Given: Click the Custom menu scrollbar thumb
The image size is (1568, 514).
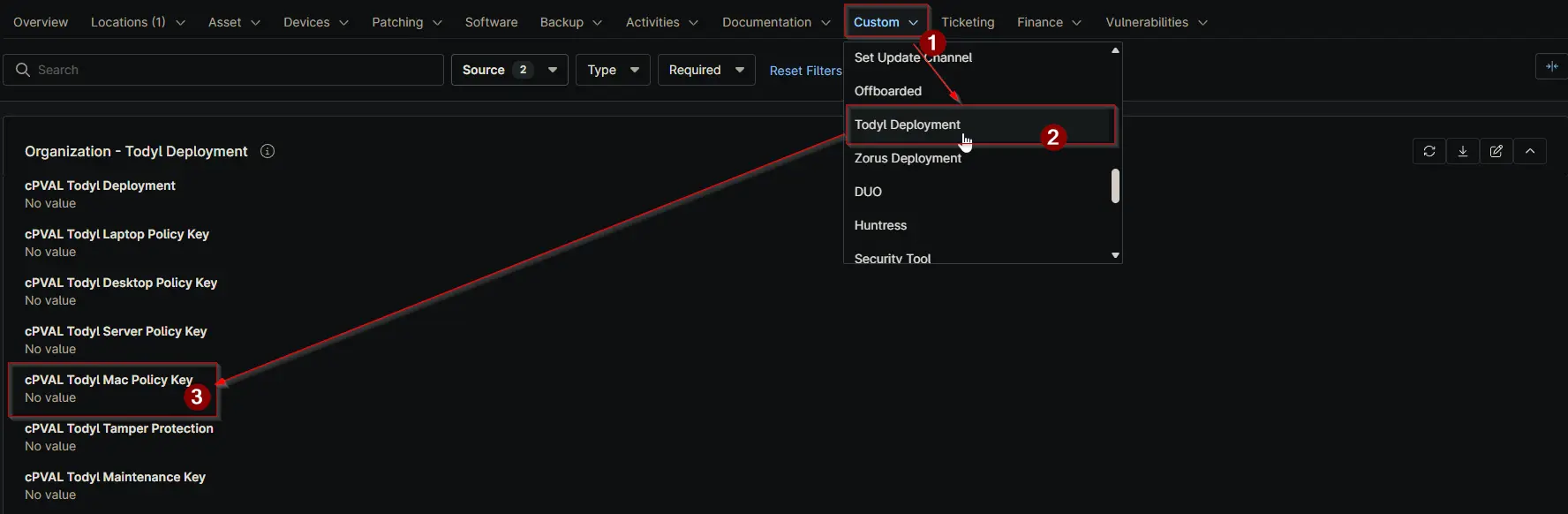Looking at the screenshot, I should pyautogui.click(x=1115, y=185).
